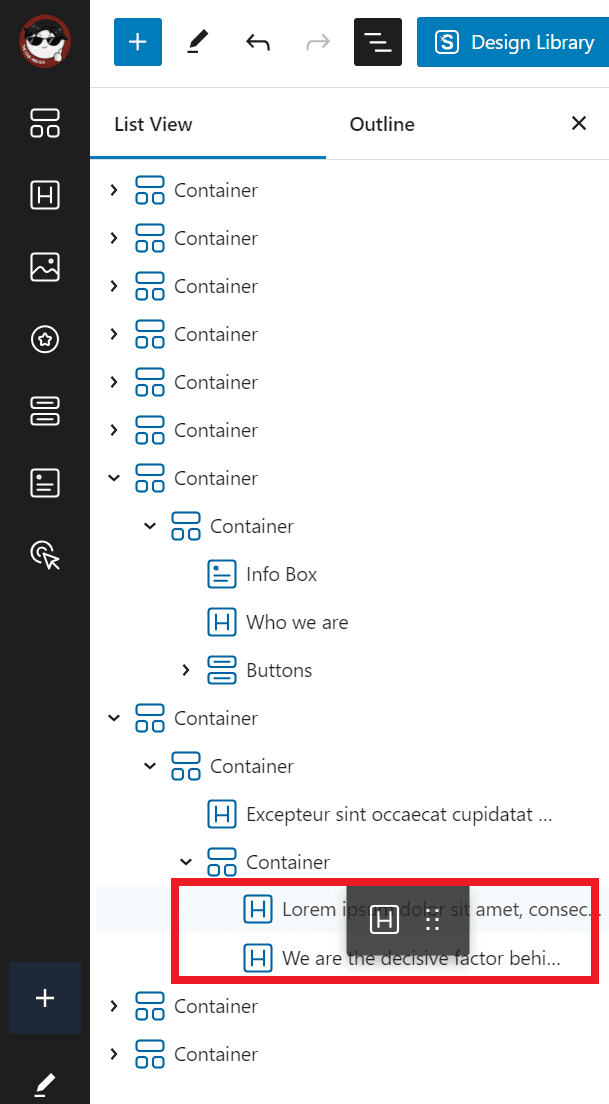Select the star Icon block in sidebar
Viewport: 609px width, 1104px height.
45,339
